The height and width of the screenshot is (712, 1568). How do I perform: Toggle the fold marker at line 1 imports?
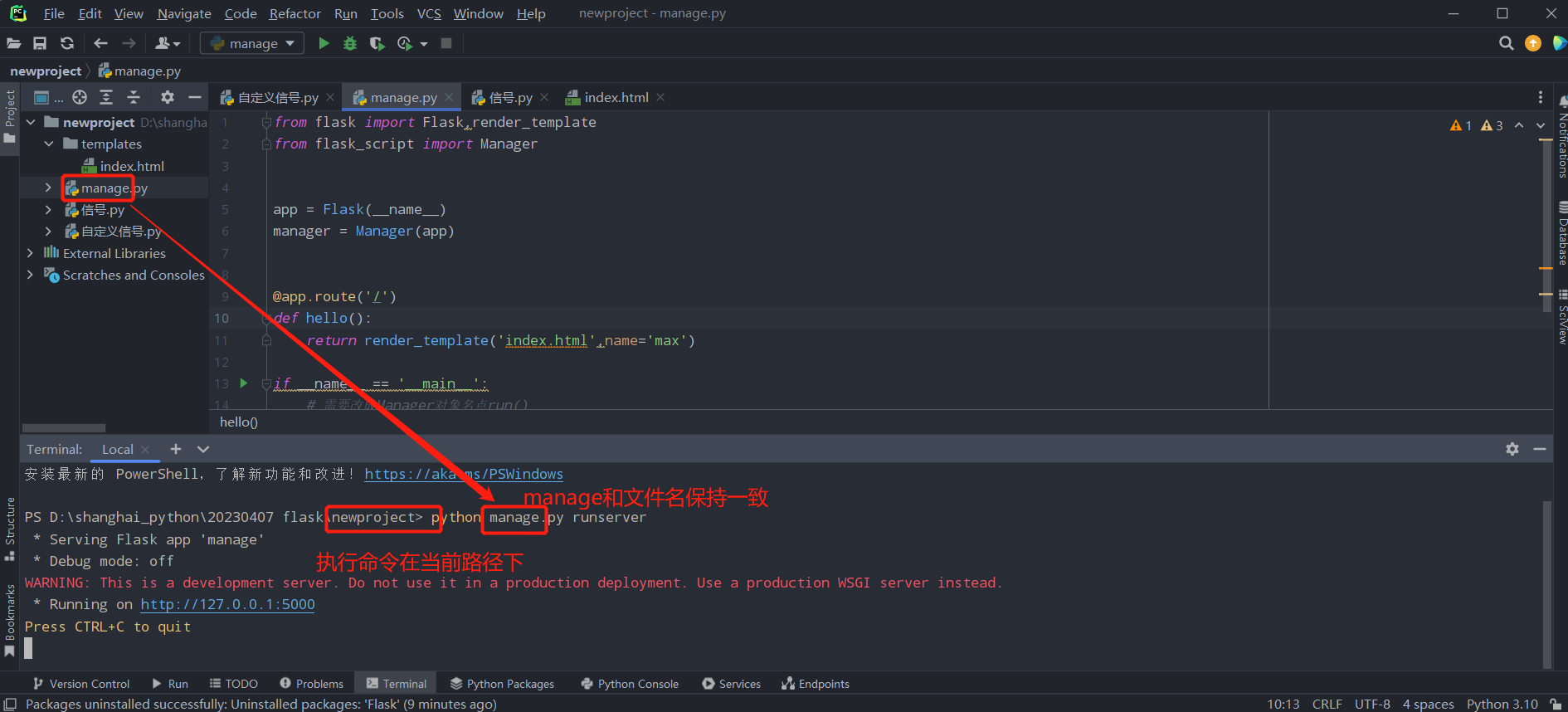pos(267,122)
